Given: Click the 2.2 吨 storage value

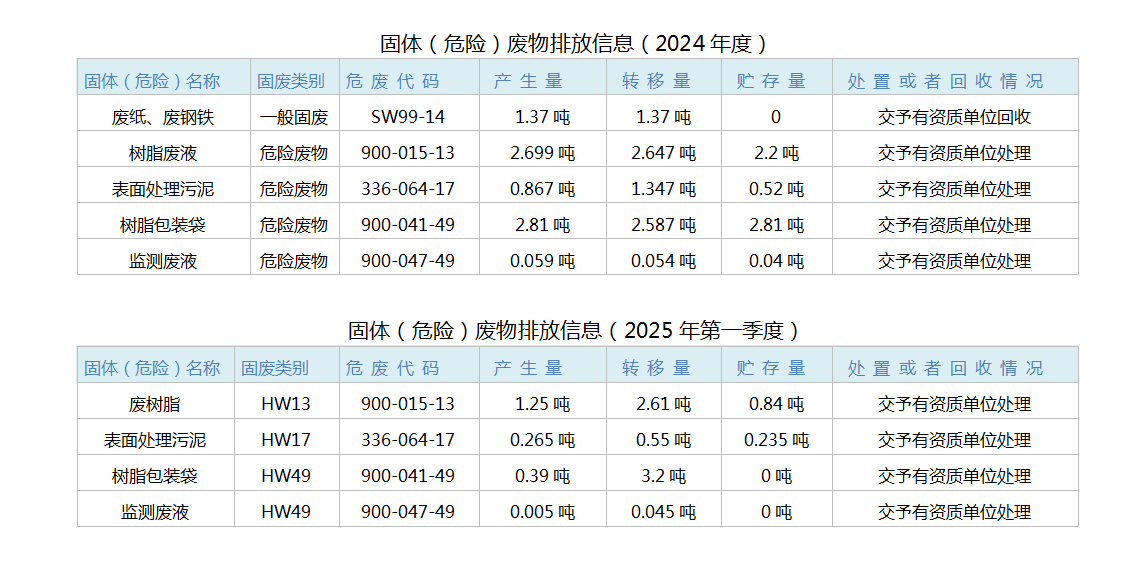Looking at the screenshot, I should (776, 153).
